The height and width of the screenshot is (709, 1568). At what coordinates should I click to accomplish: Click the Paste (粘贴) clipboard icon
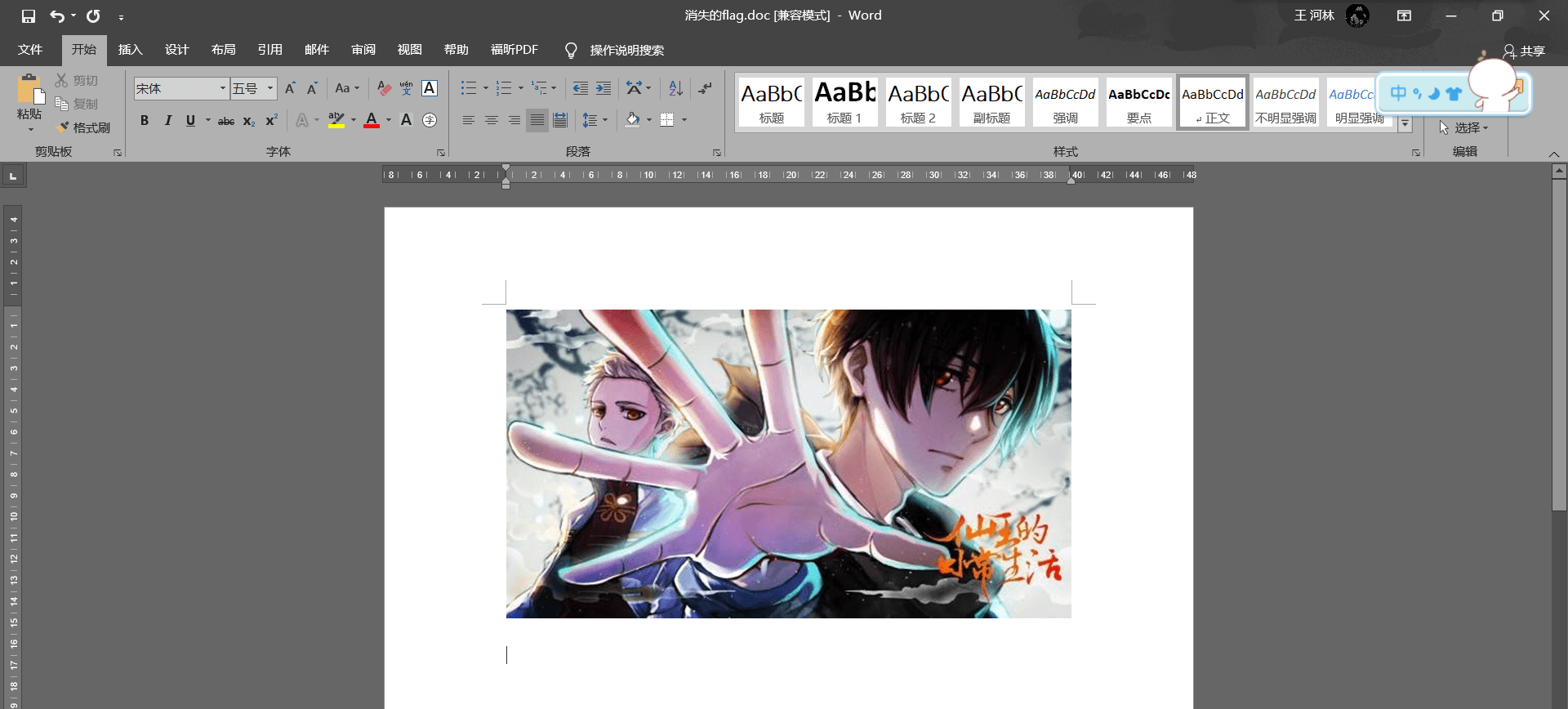[x=30, y=89]
